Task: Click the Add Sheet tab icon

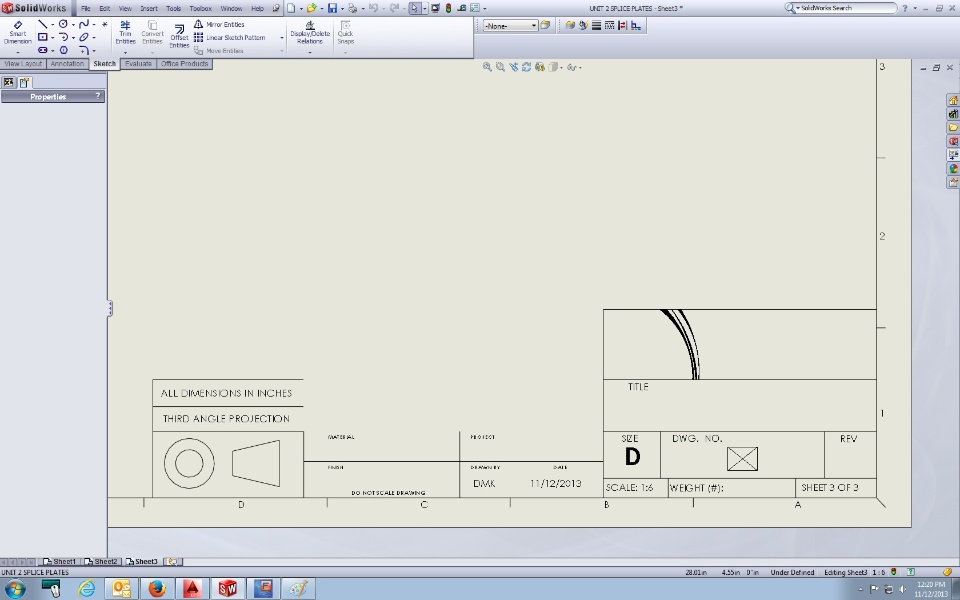Action: click(173, 561)
